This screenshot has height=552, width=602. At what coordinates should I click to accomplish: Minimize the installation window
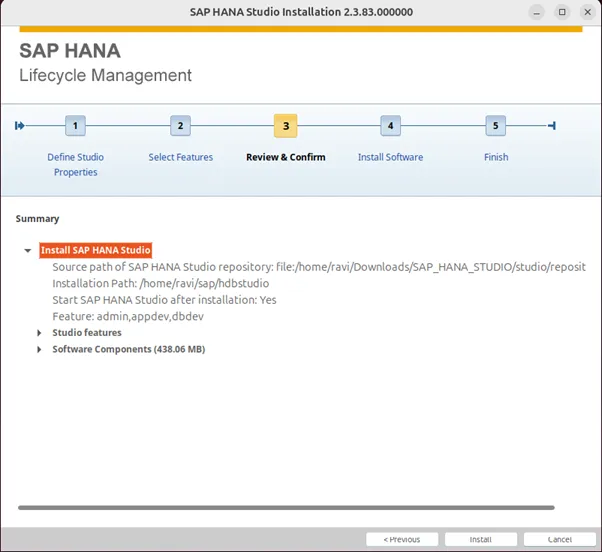537,12
